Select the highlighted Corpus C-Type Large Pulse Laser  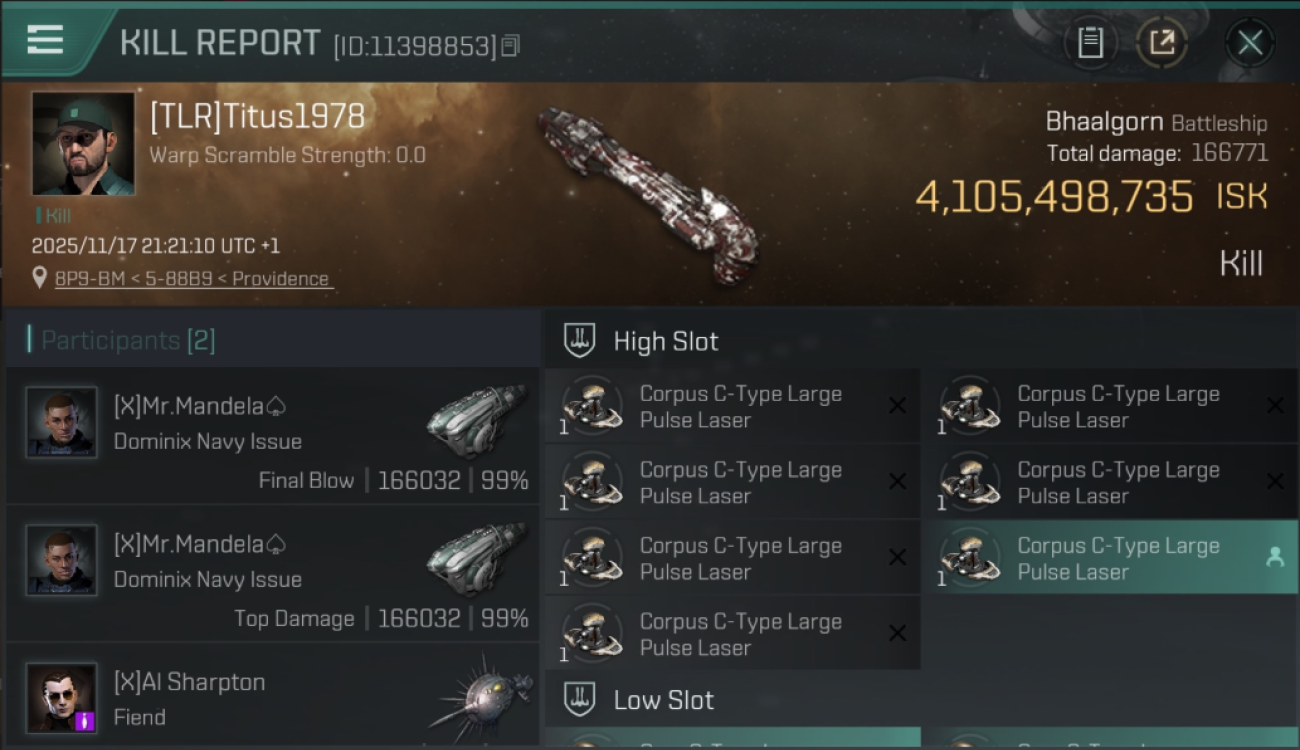(1111, 557)
